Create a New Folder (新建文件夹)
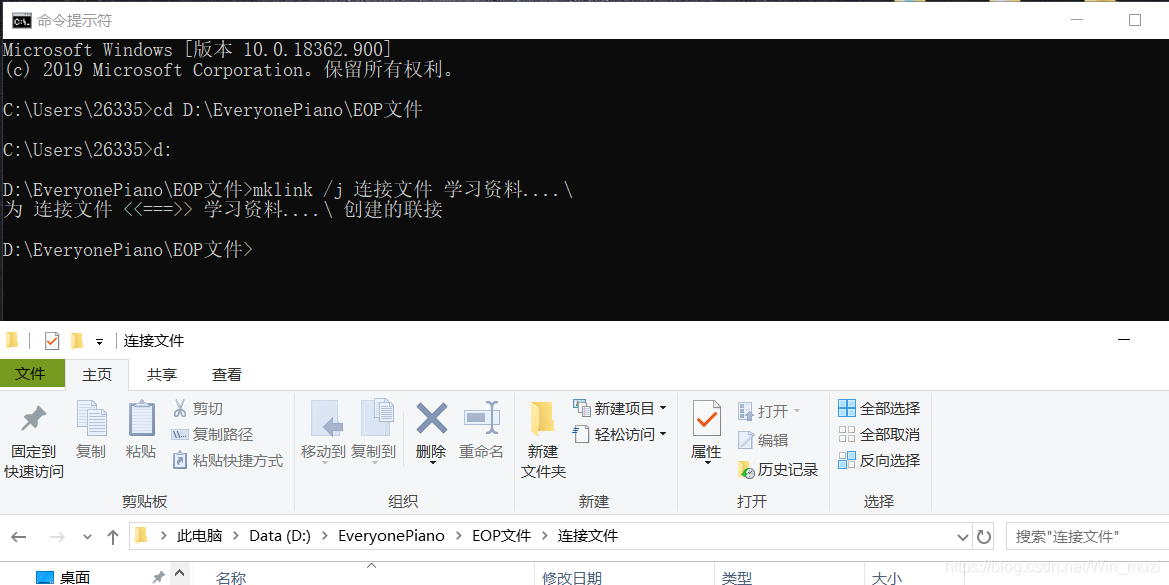The width and height of the screenshot is (1169, 585). tap(543, 440)
